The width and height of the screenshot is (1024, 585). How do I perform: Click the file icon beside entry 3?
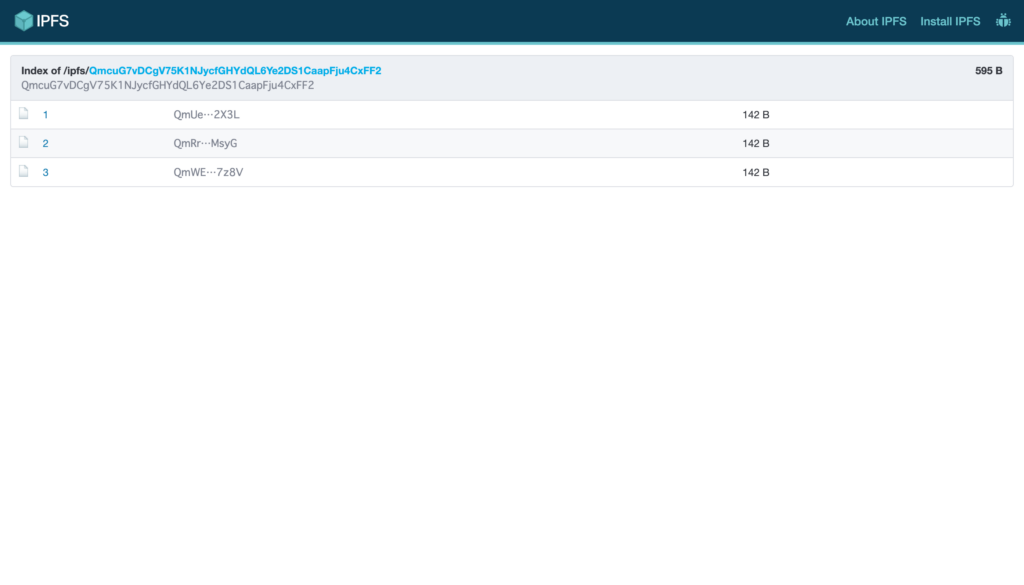click(24, 171)
